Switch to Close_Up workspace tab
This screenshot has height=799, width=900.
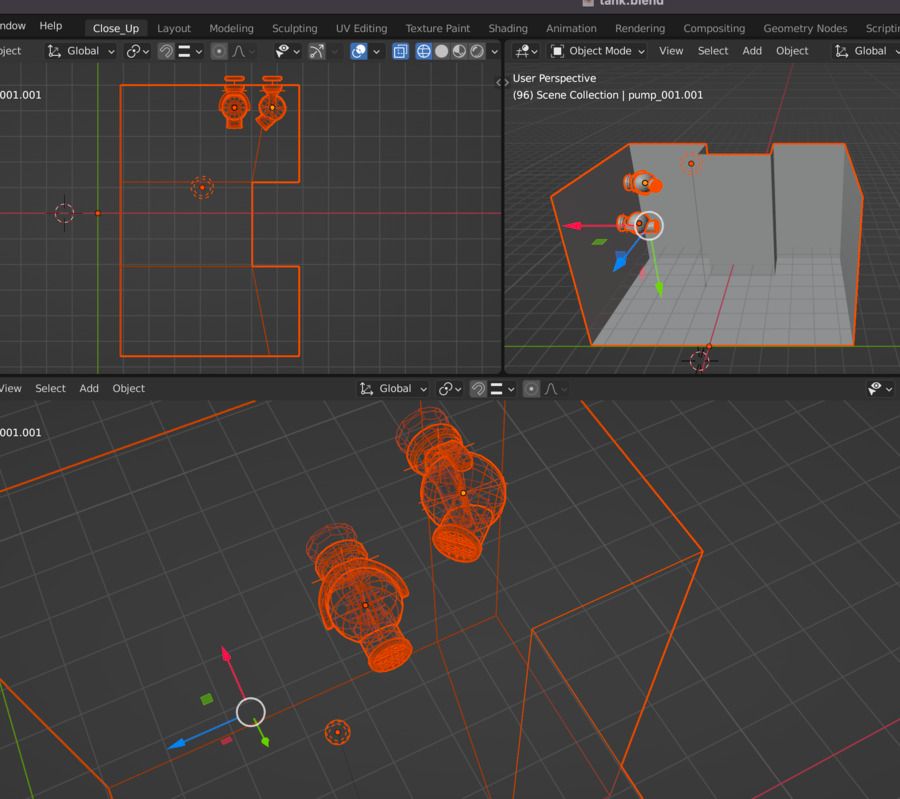pyautogui.click(x=116, y=28)
